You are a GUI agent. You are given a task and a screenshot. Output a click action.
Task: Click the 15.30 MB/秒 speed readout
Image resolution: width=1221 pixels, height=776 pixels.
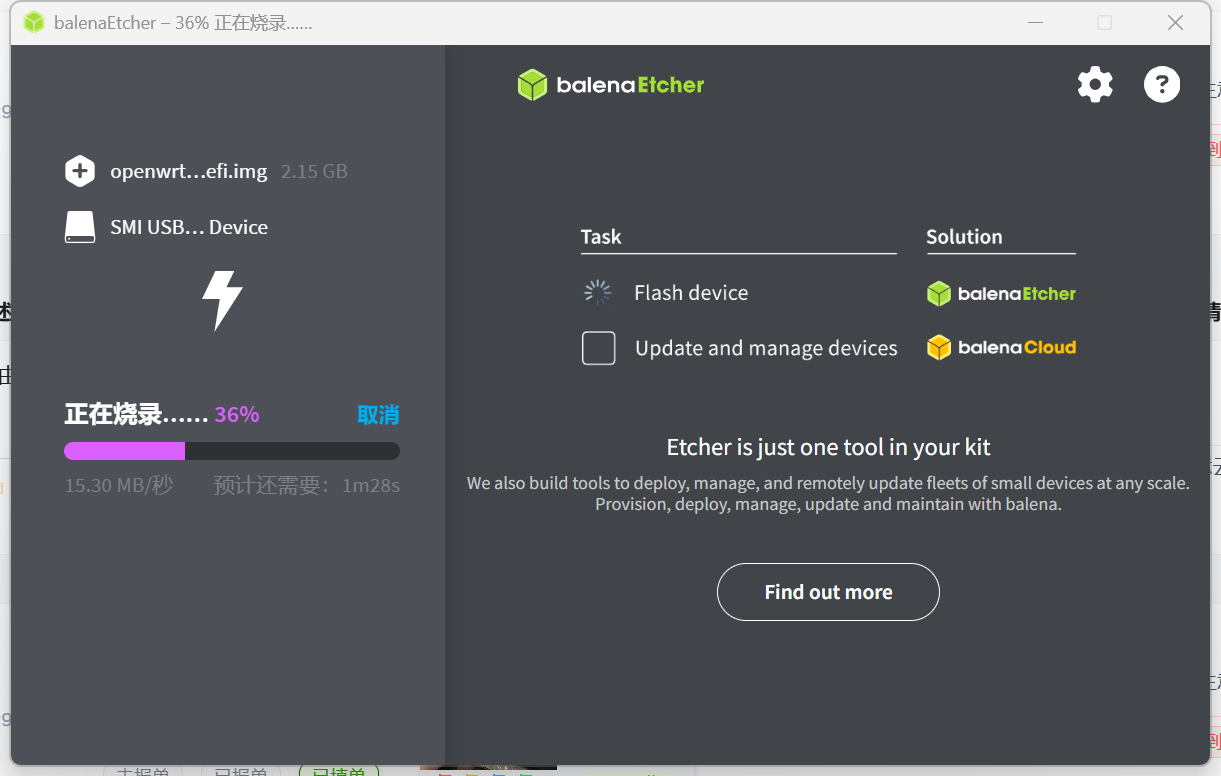[x=119, y=486]
